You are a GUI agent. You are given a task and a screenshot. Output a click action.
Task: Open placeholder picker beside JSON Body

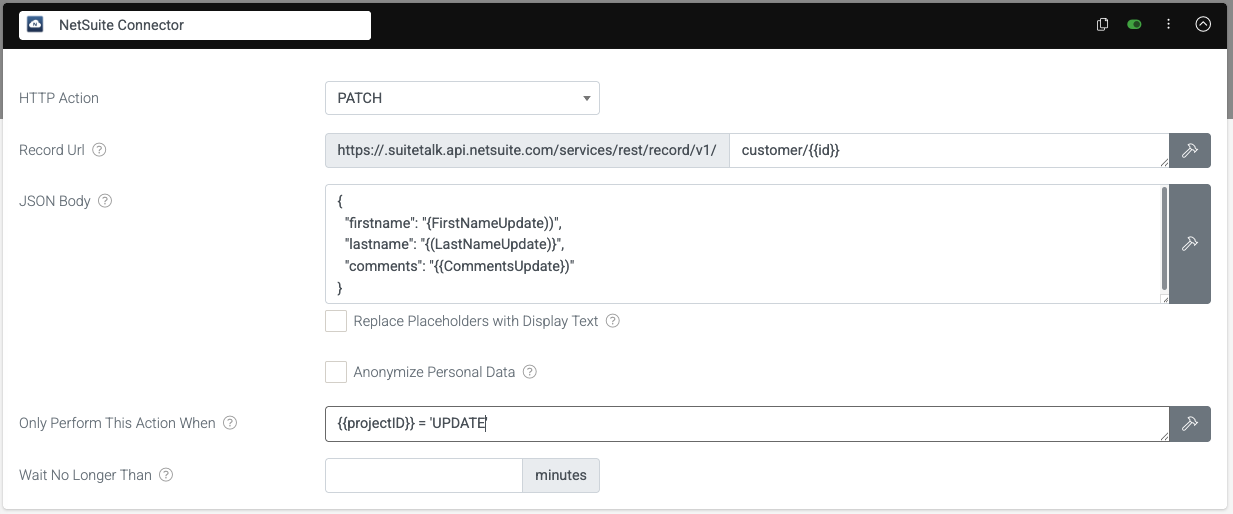[1190, 243]
